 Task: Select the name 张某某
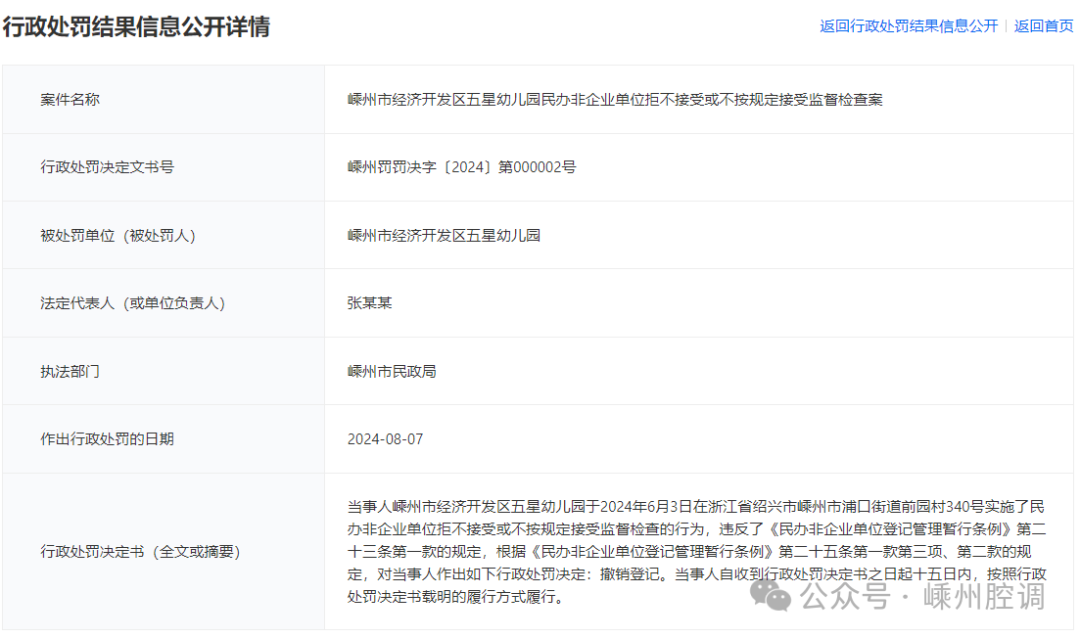(370, 303)
